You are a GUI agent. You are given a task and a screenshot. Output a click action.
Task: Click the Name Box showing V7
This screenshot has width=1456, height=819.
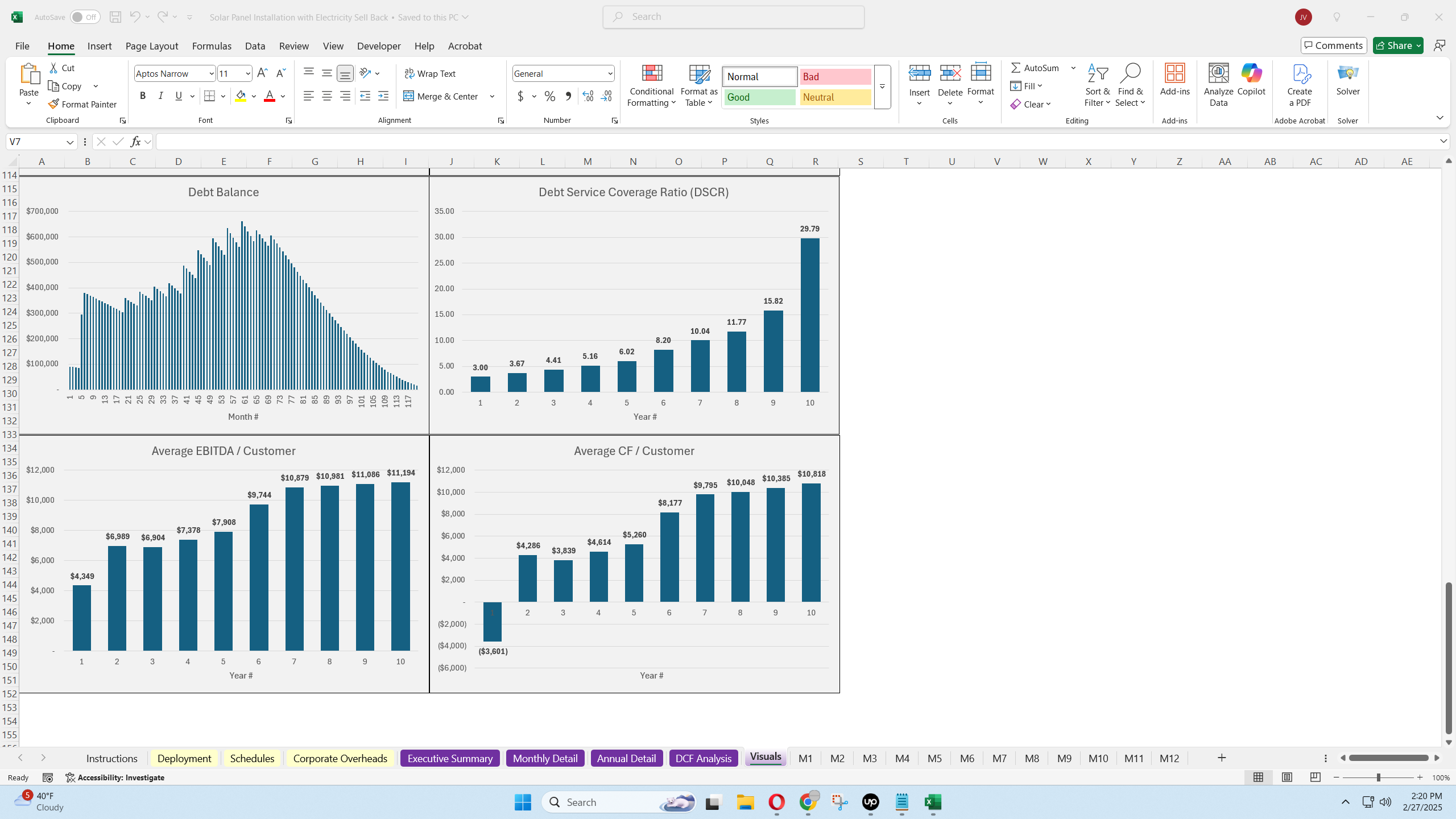coord(41,142)
